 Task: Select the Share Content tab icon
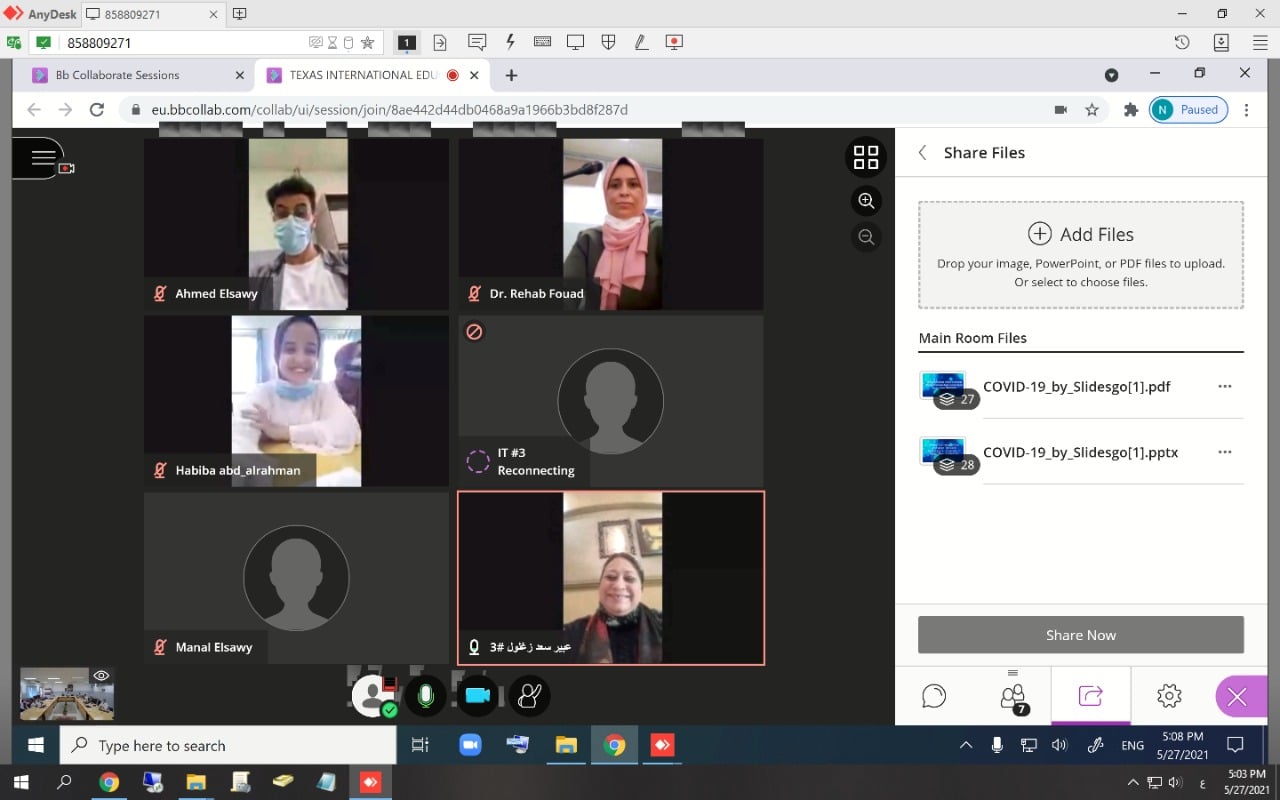[x=1090, y=696]
